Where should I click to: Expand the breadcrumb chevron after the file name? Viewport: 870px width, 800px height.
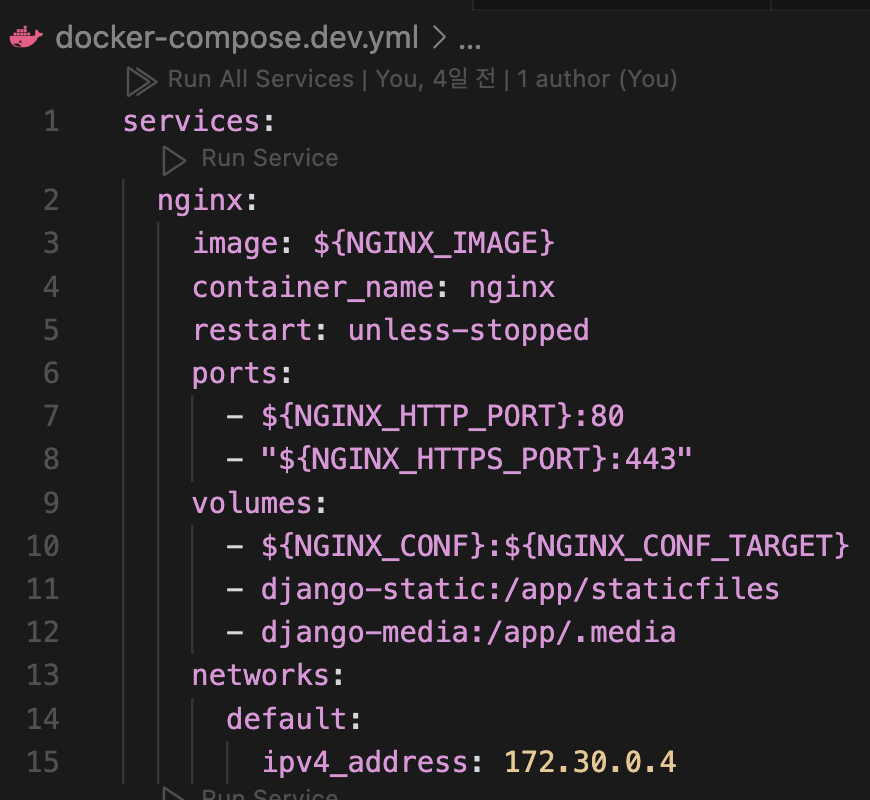point(439,37)
